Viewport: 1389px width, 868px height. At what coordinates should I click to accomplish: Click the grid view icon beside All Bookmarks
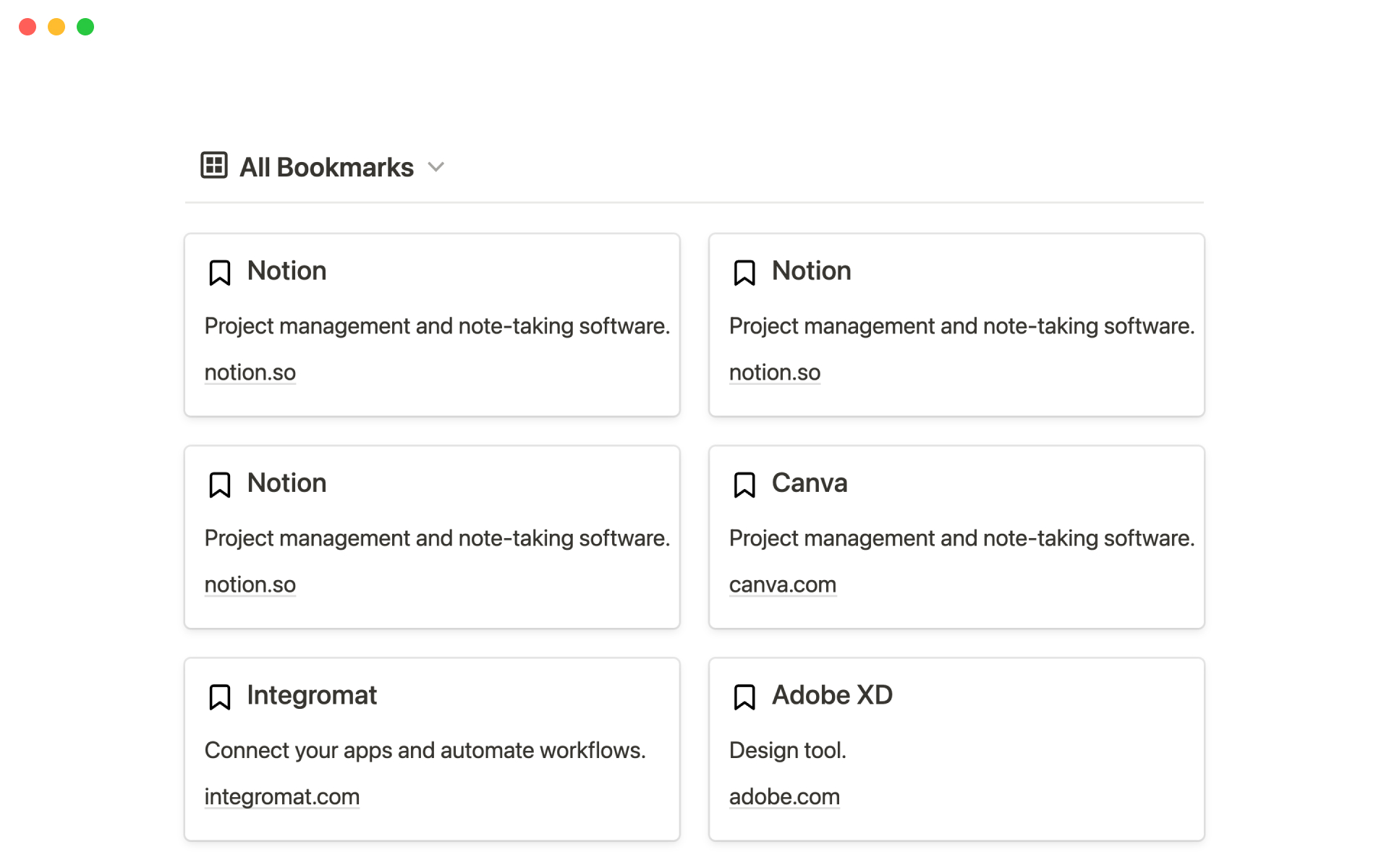(213, 165)
